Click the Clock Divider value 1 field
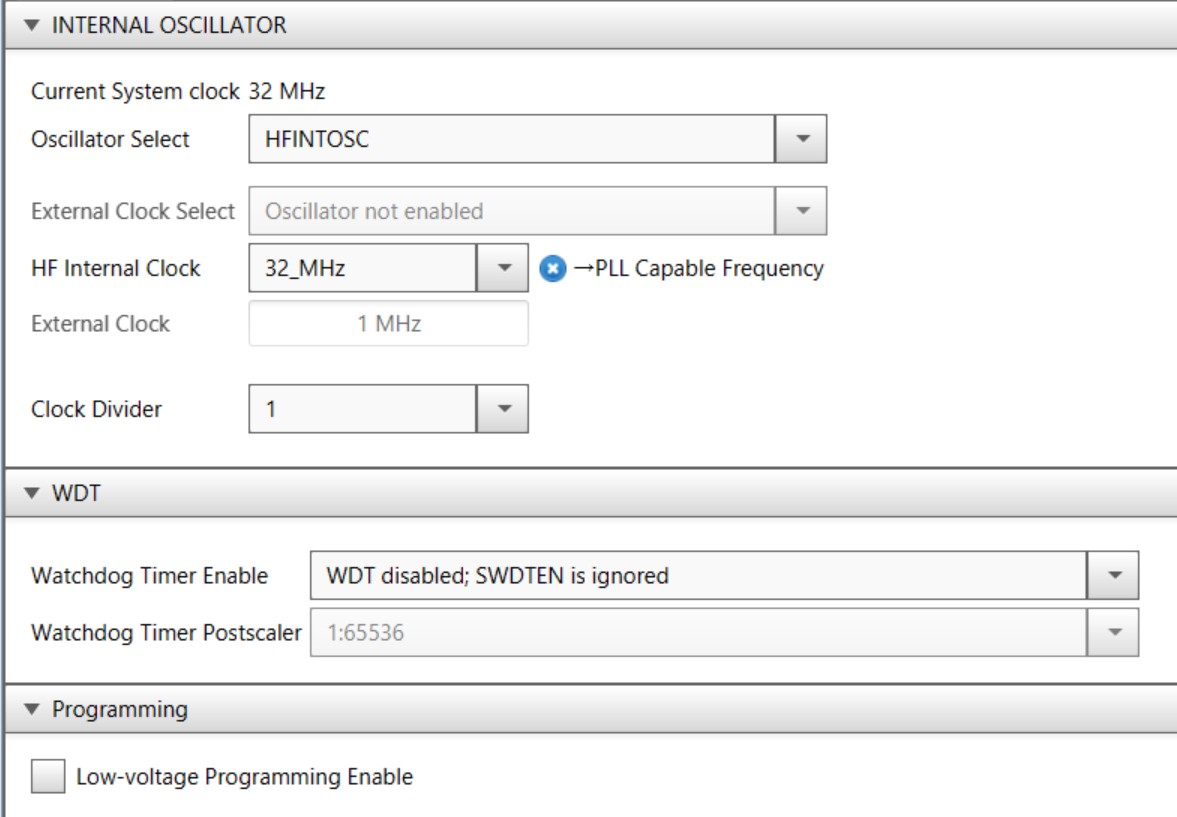This screenshot has height=817, width=1177. [363, 409]
